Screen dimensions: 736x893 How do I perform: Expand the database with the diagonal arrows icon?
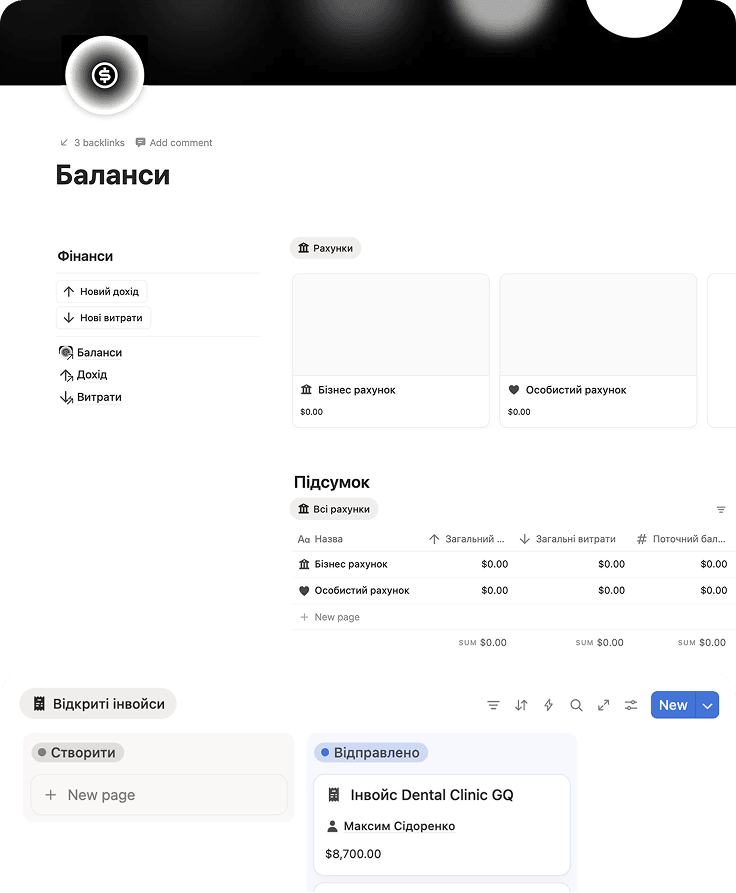coord(603,705)
